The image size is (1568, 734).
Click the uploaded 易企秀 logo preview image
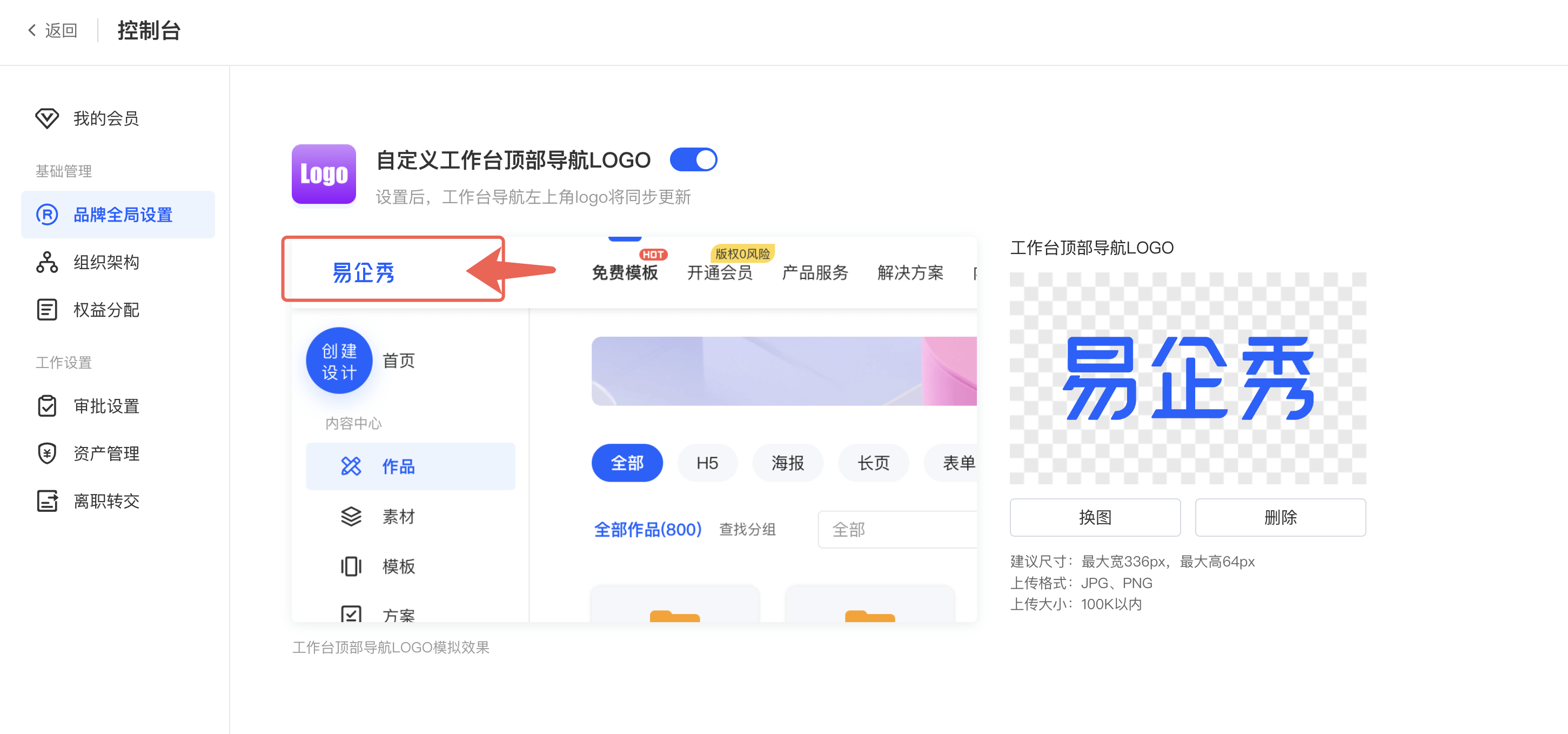(1187, 378)
